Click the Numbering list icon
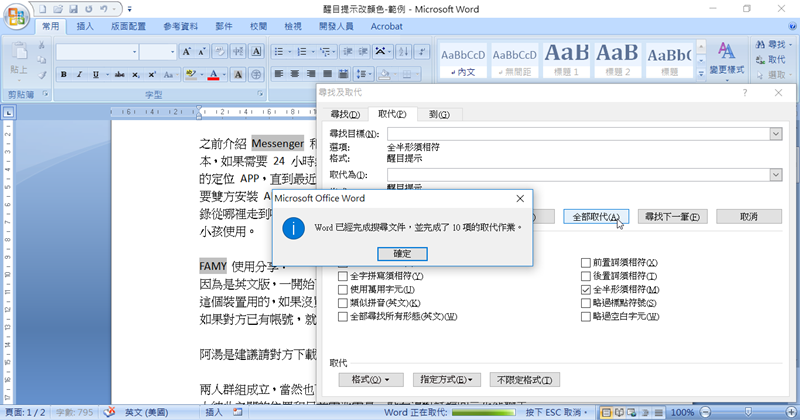The image size is (800, 420). click(x=302, y=52)
